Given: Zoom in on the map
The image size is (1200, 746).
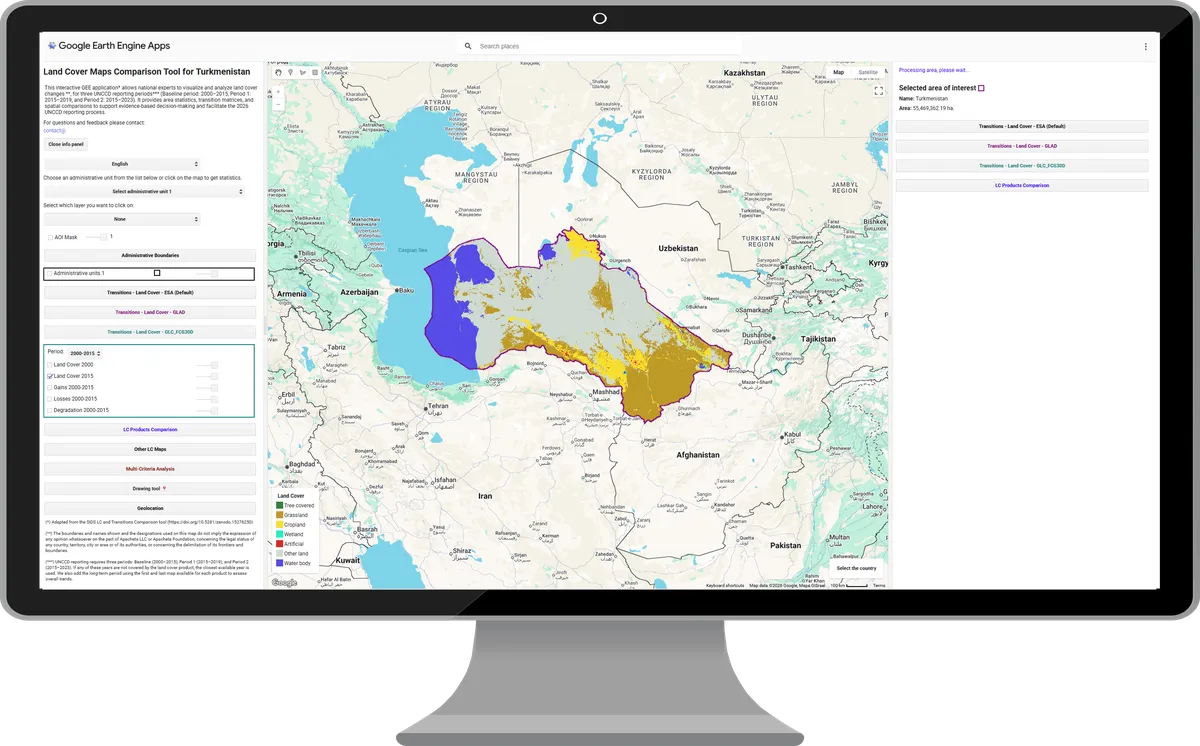Looking at the screenshot, I should click(x=278, y=92).
